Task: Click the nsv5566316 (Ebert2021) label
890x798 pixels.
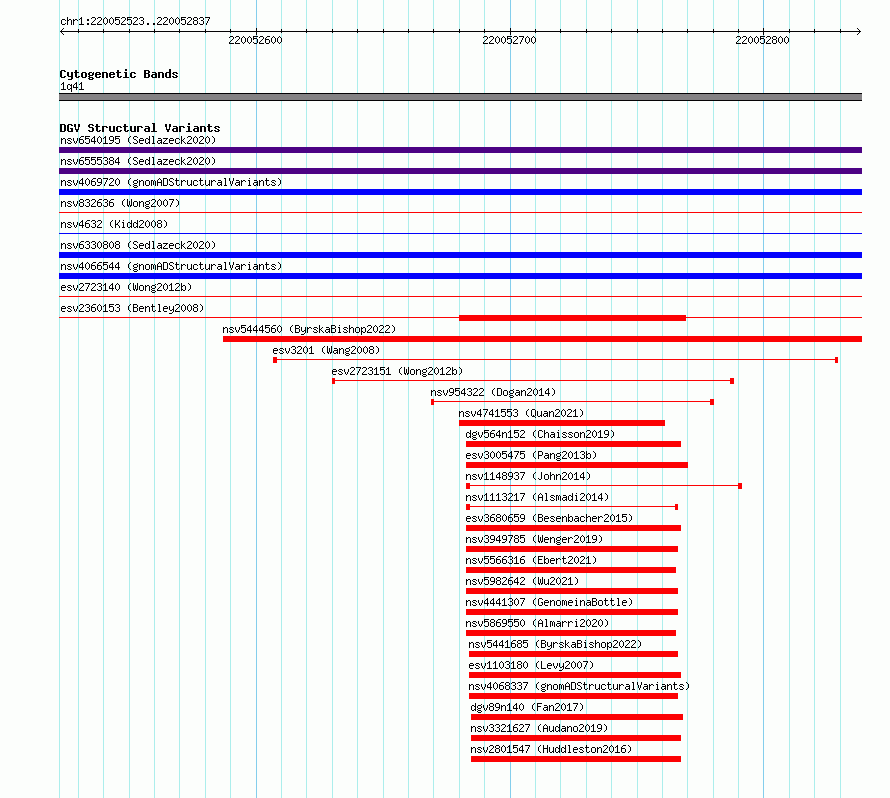Action: click(531, 560)
